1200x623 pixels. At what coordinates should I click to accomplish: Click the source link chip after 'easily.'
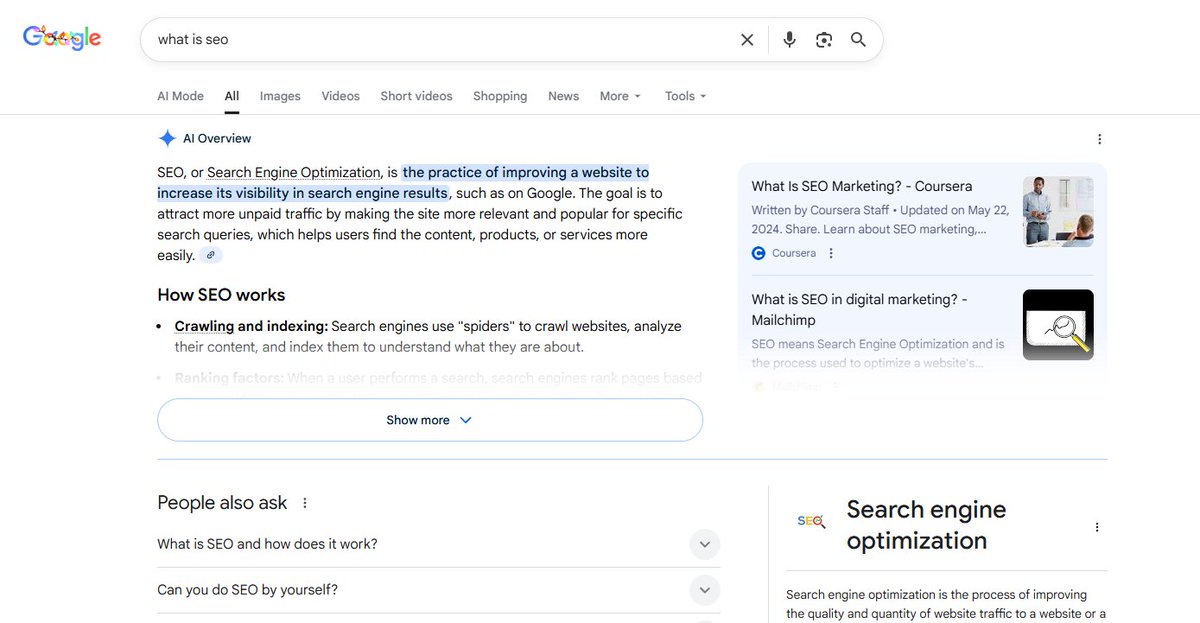point(210,255)
